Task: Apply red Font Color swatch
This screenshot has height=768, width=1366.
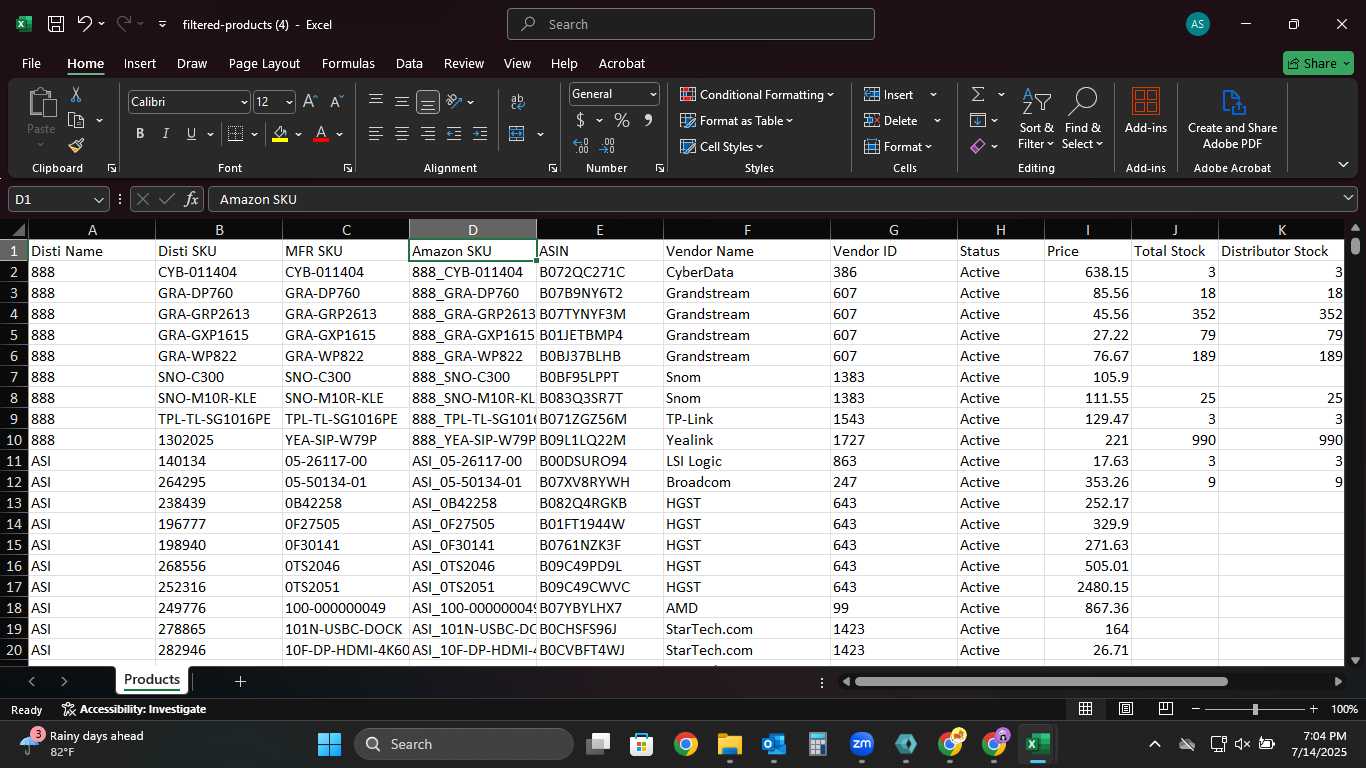Action: point(321,134)
